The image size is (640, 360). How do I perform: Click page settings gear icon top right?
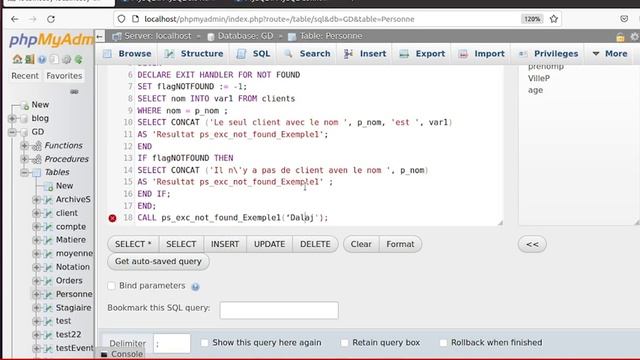[x=635, y=37]
